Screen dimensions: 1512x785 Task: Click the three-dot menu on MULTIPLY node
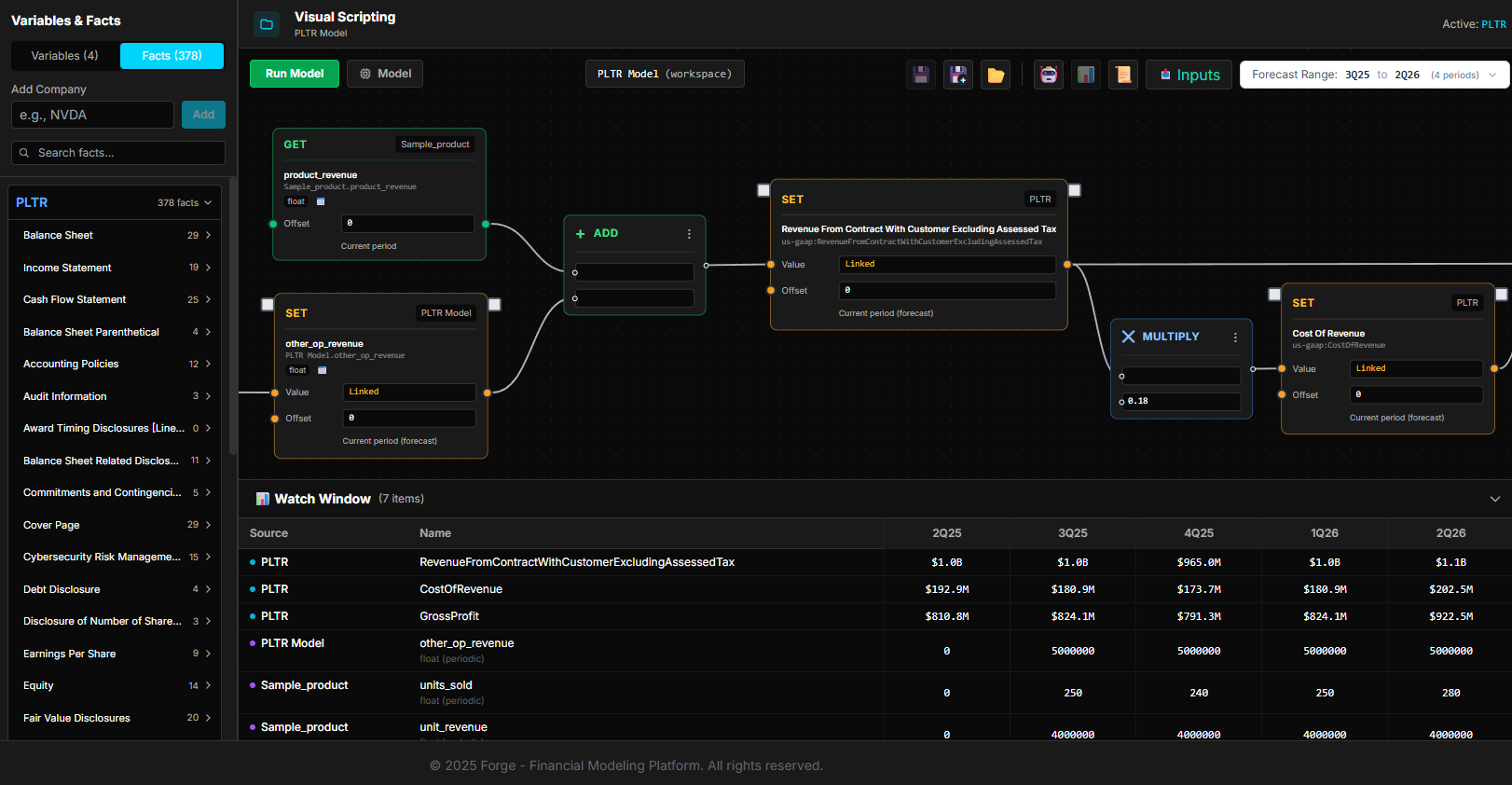(1235, 337)
